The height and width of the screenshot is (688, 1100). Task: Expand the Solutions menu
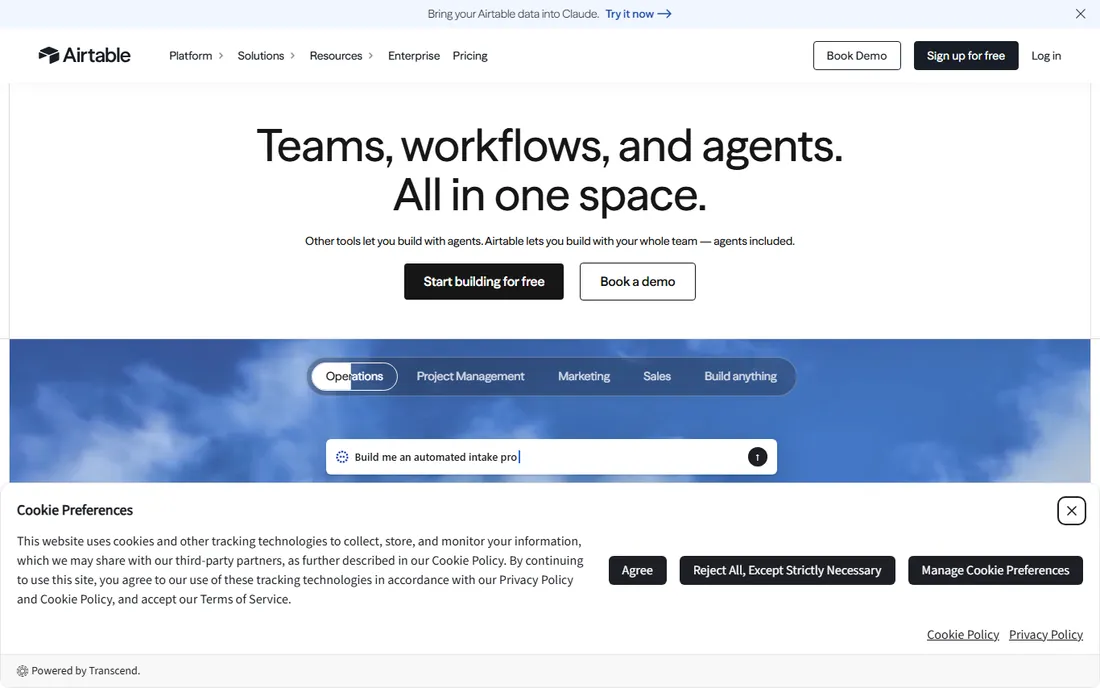point(266,55)
